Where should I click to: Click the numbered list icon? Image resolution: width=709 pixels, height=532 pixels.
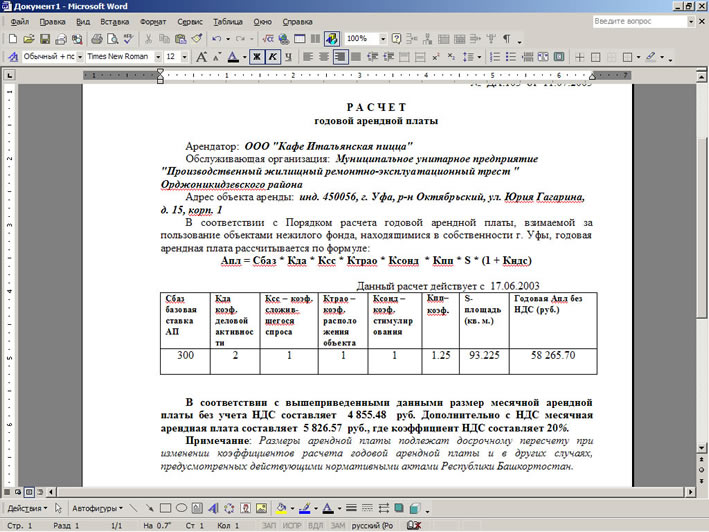[x=495, y=57]
